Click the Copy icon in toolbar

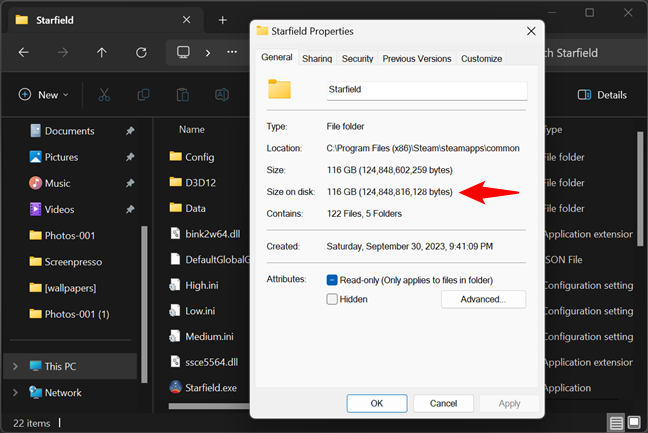tap(143, 95)
